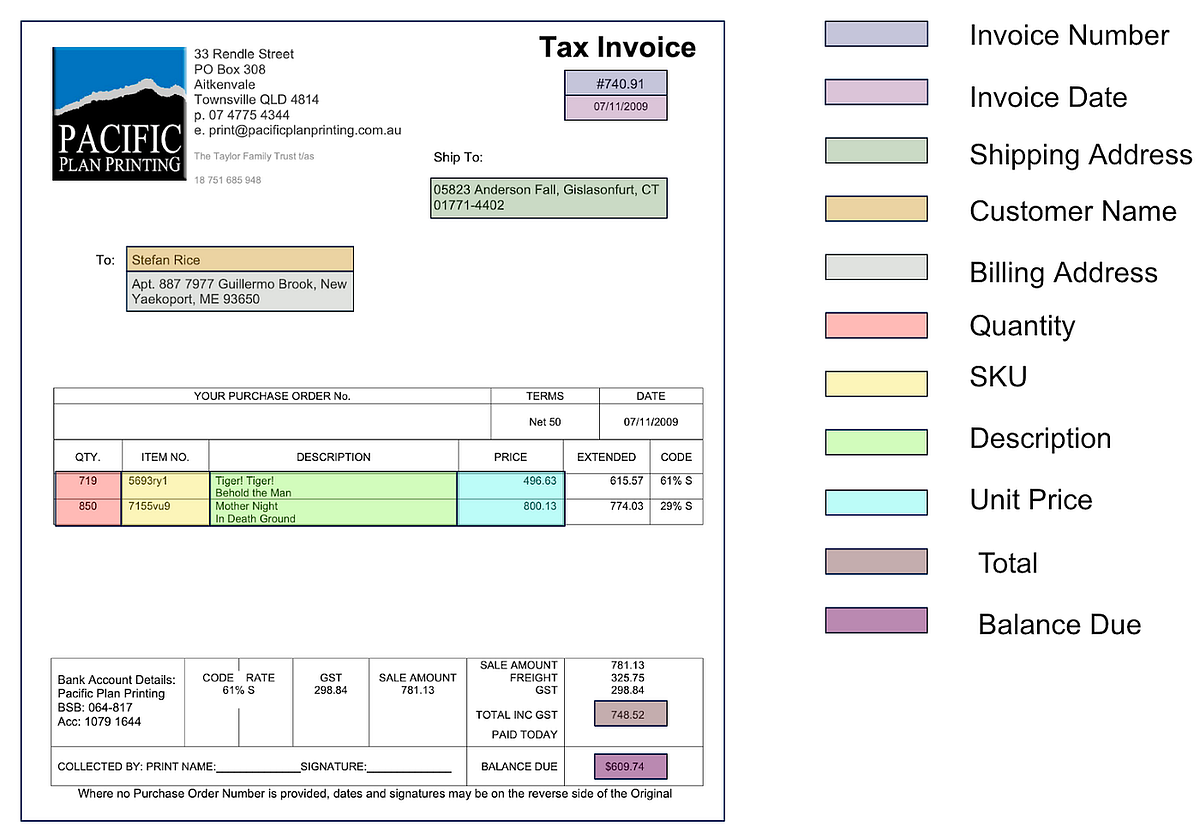Image resolution: width=1200 pixels, height=831 pixels.
Task: Click the quantity cell showing 719
Action: point(87,482)
